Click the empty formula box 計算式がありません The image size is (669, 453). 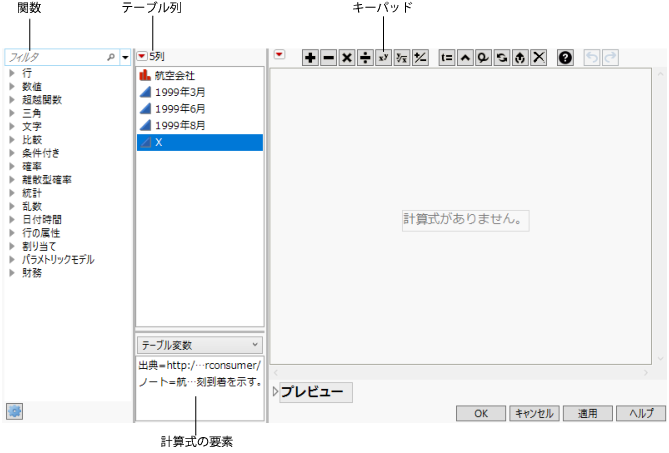coord(465,220)
